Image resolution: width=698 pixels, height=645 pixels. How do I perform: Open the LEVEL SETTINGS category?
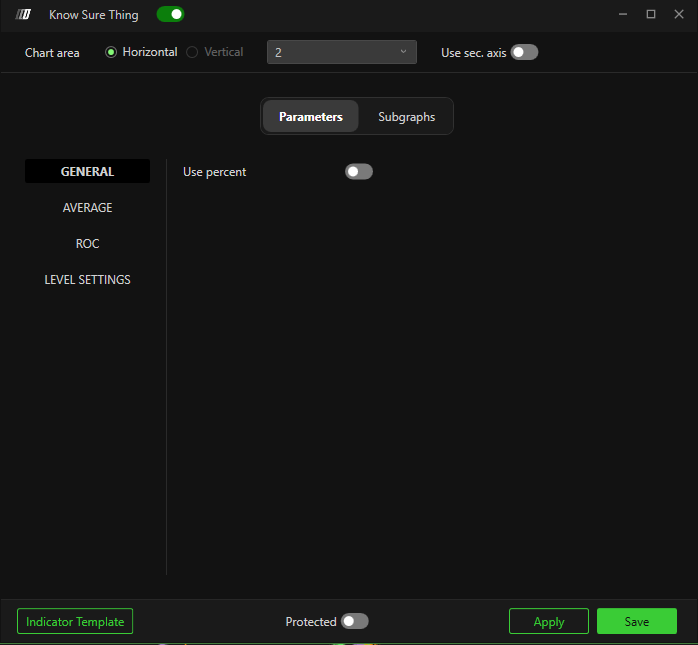click(87, 280)
